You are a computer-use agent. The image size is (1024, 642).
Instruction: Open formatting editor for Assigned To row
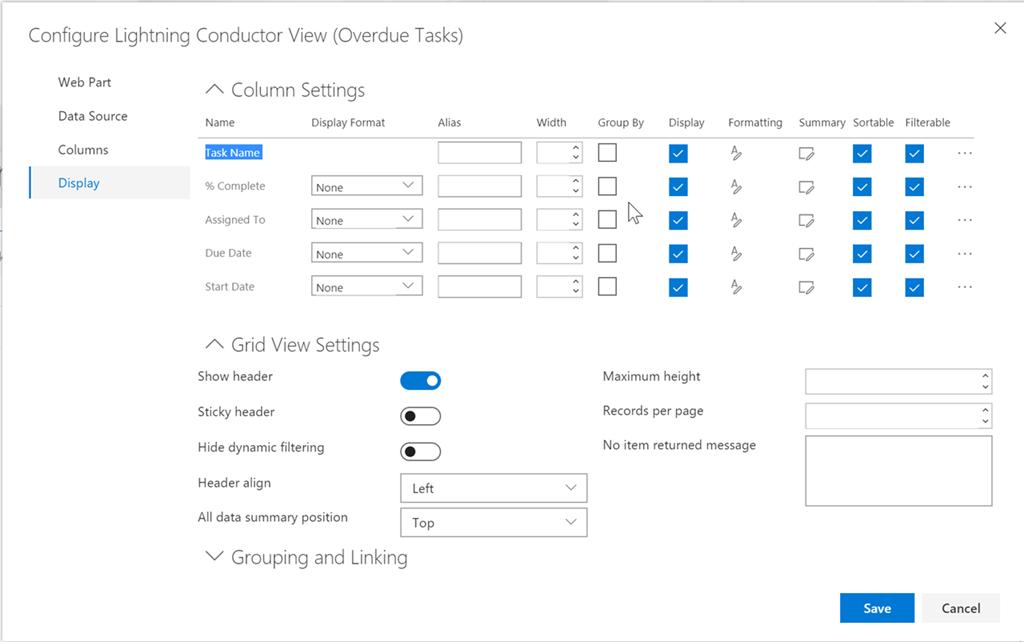coord(736,220)
